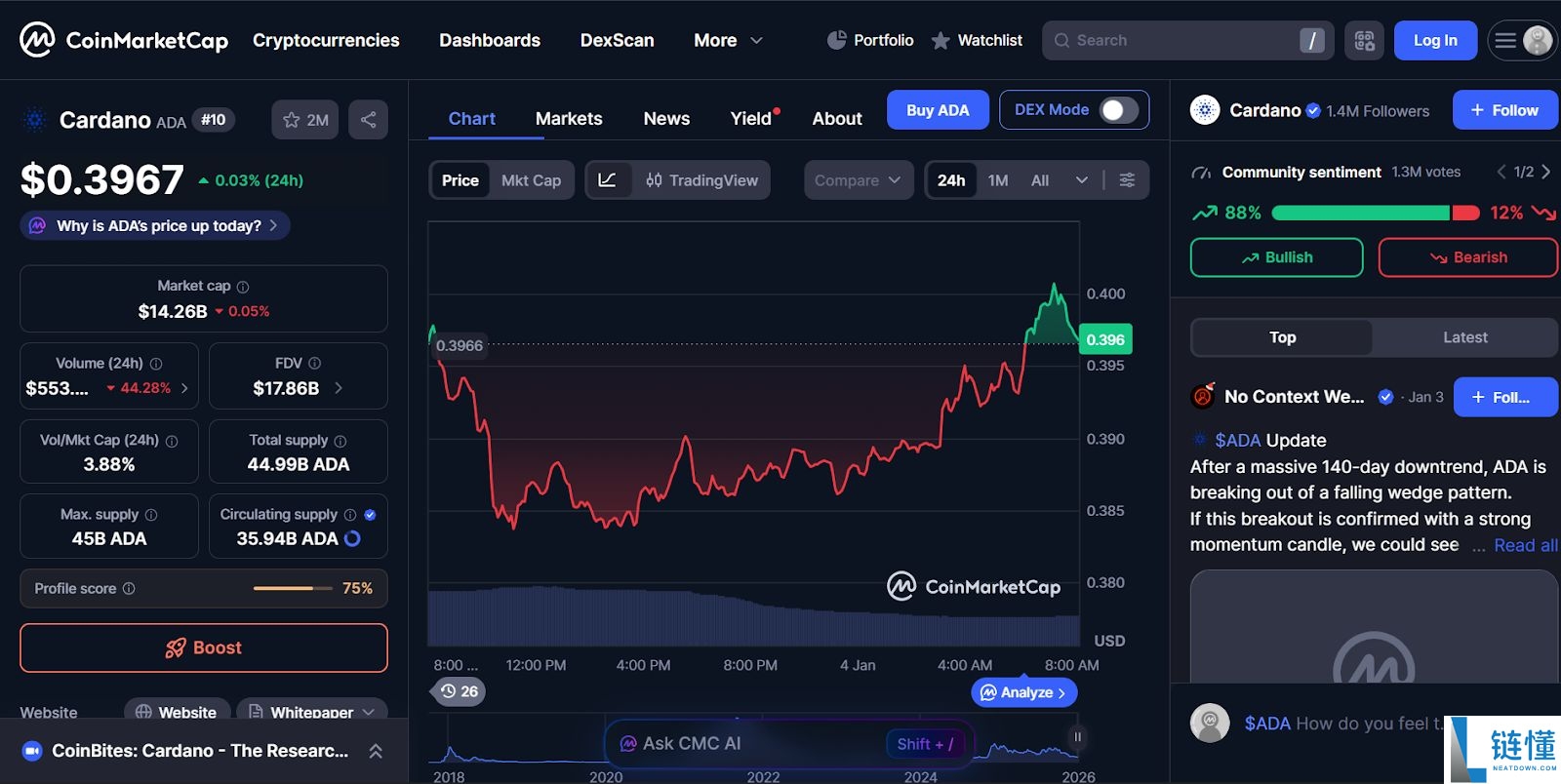The image size is (1561, 784).
Task: Vote Bullish on community sentiment
Action: pyautogui.click(x=1276, y=257)
